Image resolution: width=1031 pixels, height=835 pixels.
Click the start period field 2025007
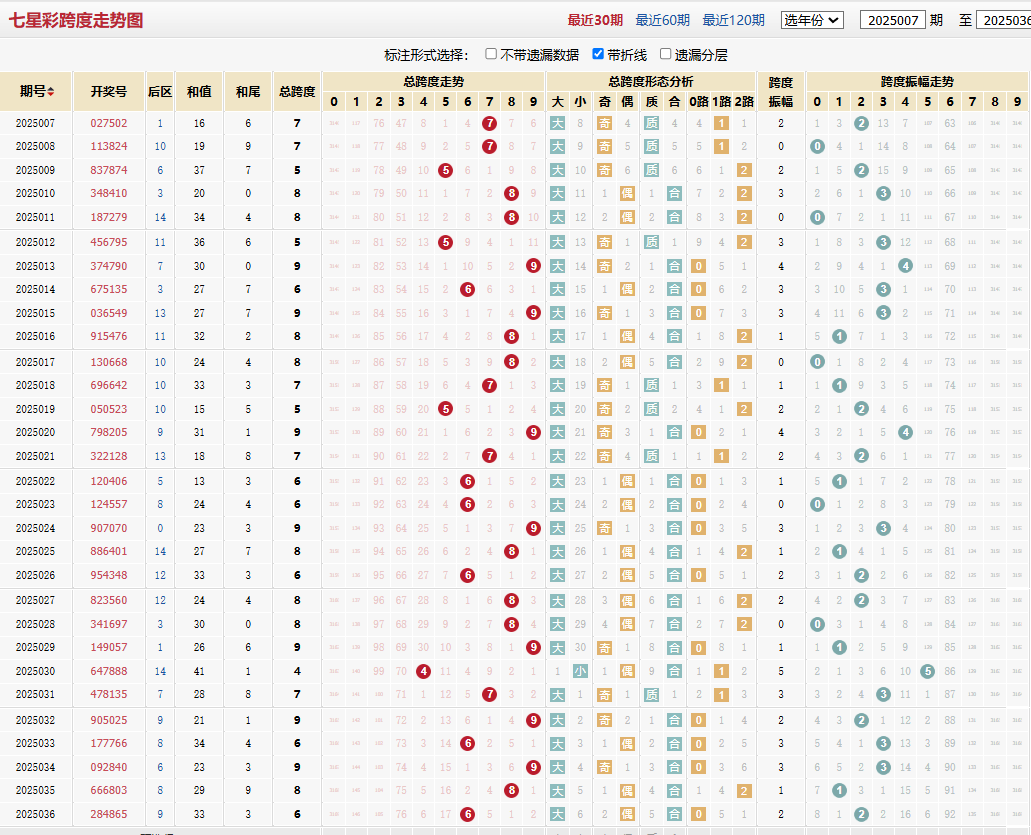click(892, 20)
